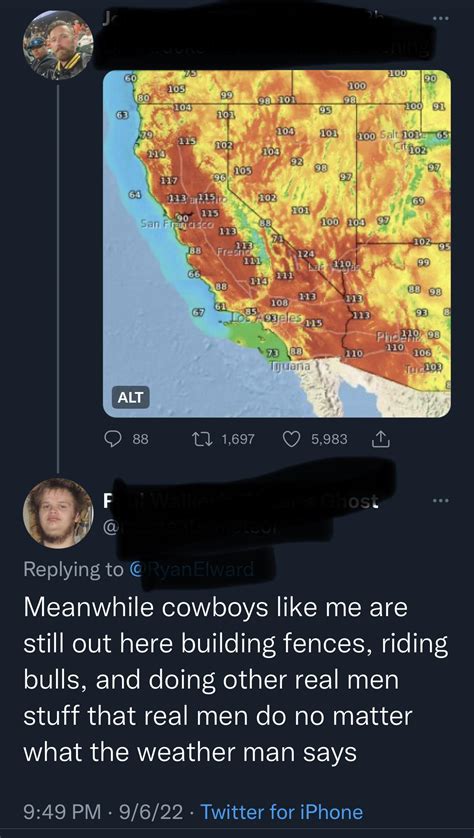Click the @RyanElward mention link
Image resolution: width=474 pixels, height=838 pixels.
(x=191, y=570)
